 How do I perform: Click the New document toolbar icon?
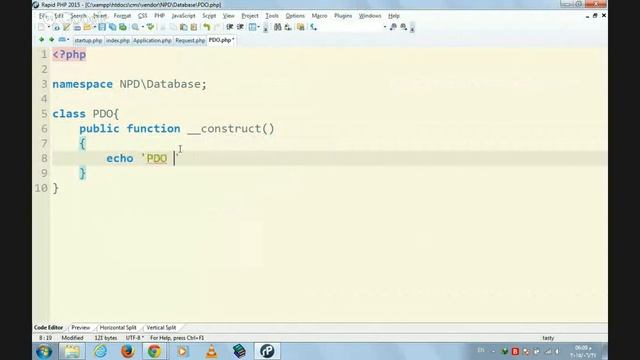(41, 27)
